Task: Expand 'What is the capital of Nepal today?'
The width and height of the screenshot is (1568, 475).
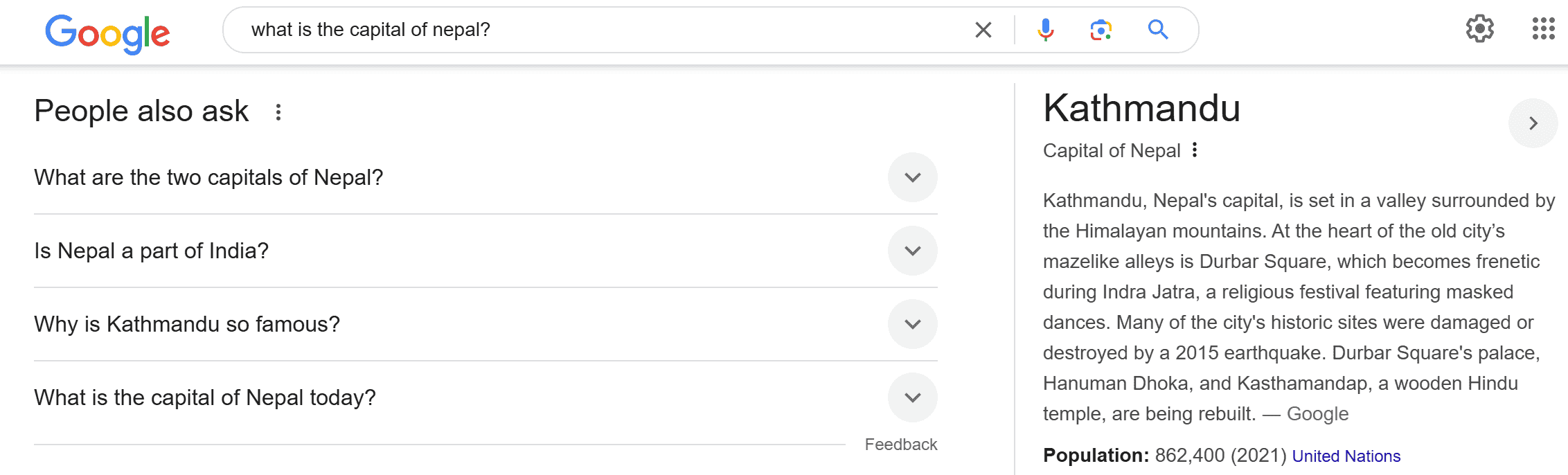Action: 913,397
